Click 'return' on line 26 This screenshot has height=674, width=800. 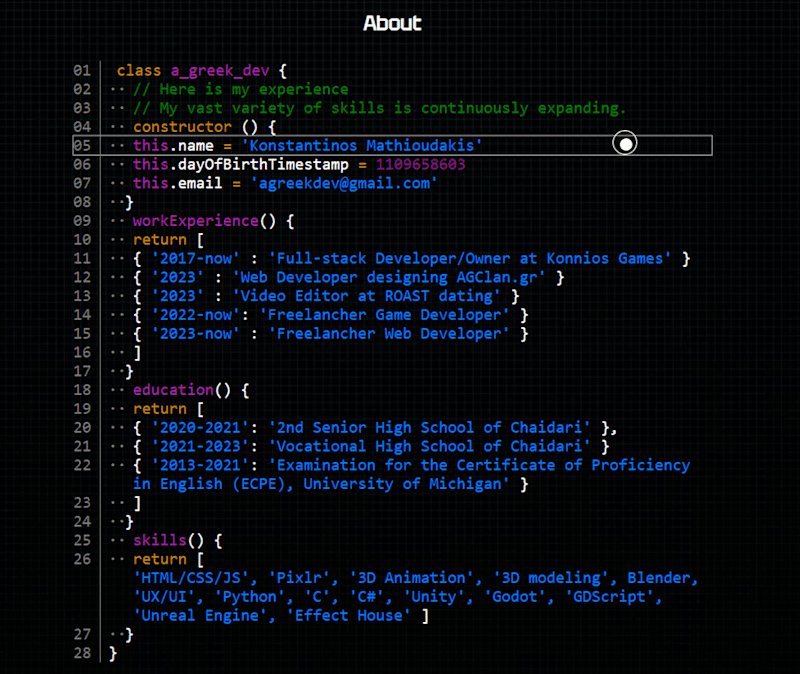[160, 559]
